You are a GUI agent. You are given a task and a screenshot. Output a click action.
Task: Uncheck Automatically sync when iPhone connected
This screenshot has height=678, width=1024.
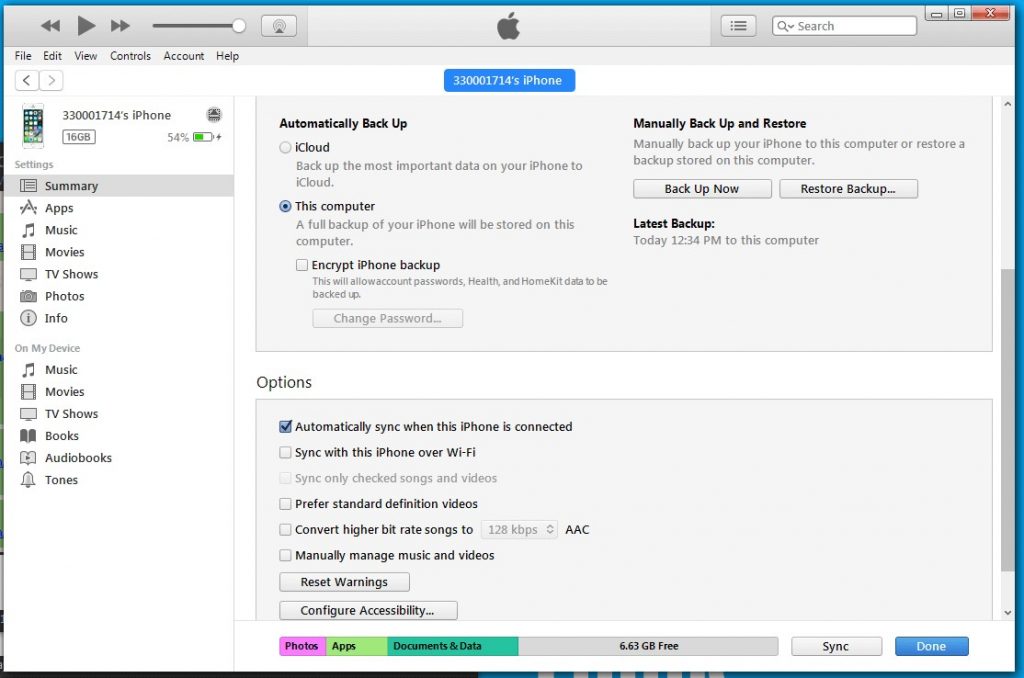[x=285, y=427]
